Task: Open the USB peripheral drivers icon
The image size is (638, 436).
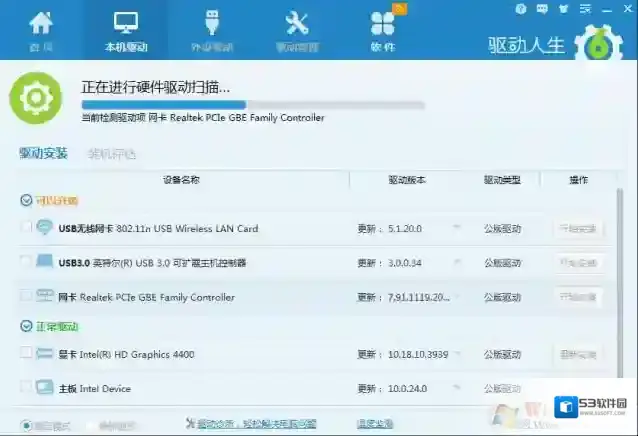Action: point(211,30)
